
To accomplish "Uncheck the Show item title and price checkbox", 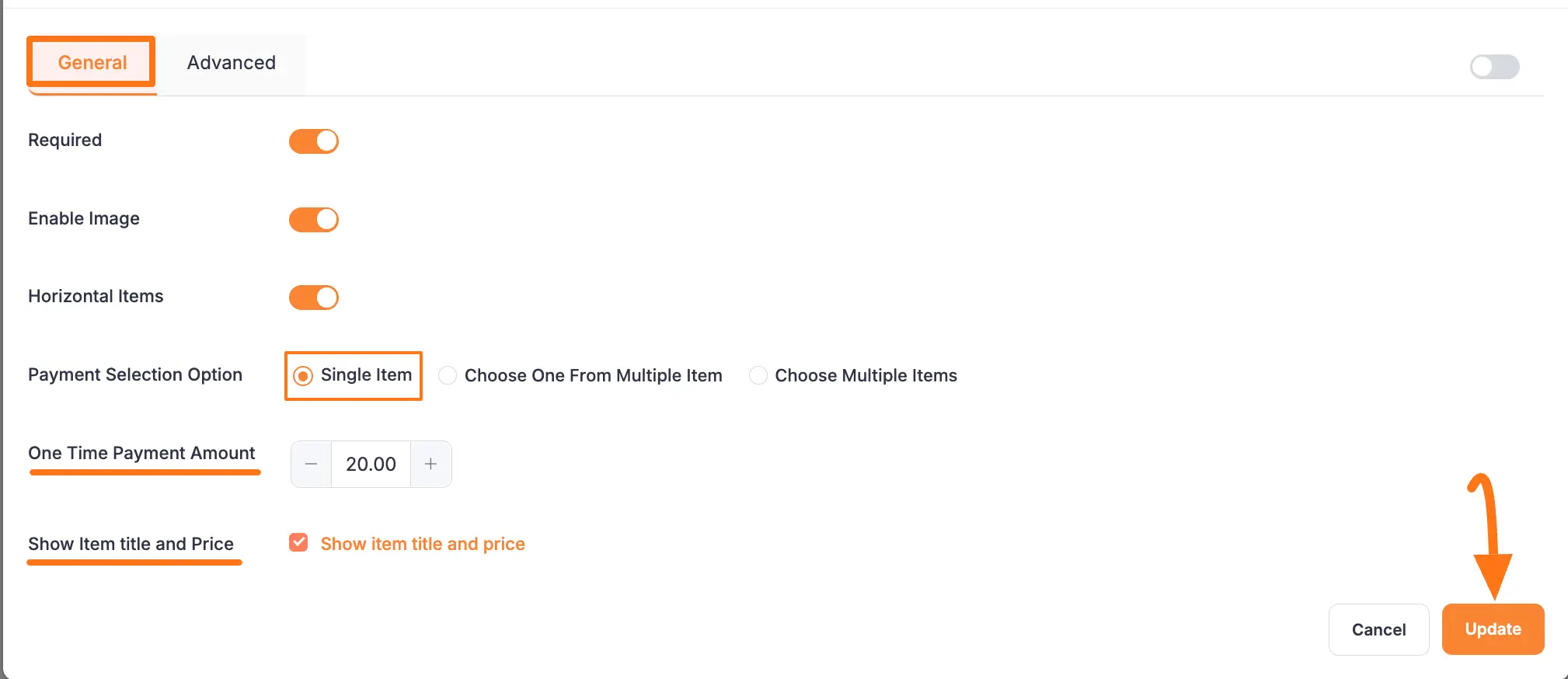I will [298, 542].
